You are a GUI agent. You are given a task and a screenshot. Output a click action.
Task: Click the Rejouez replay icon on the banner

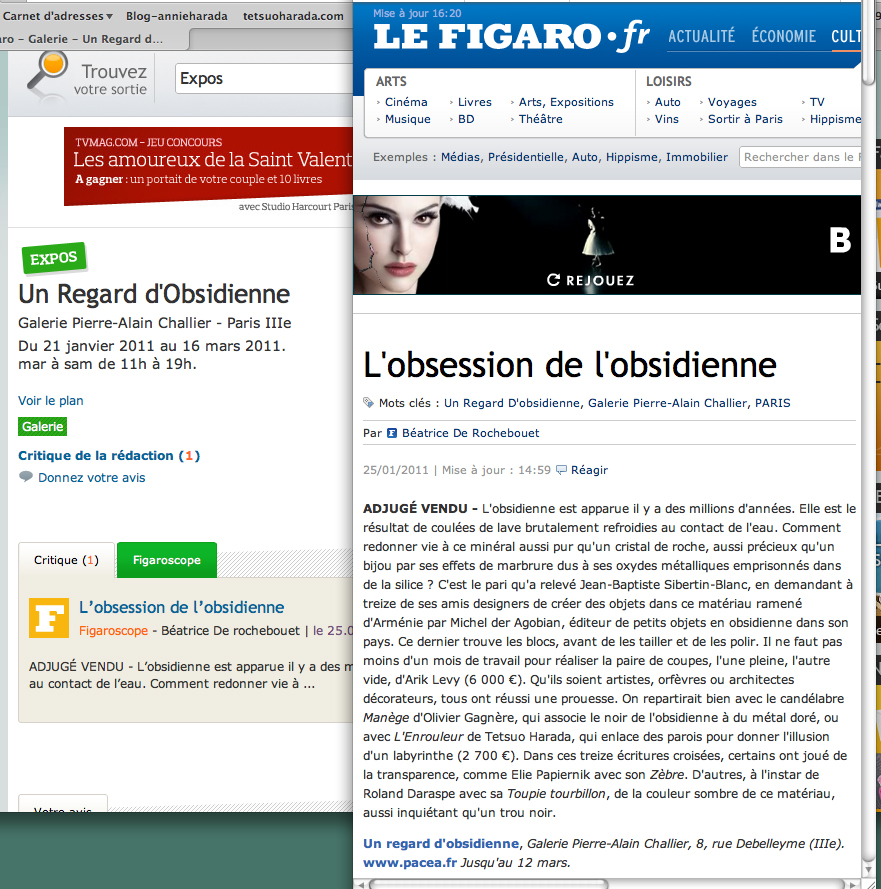[x=553, y=280]
